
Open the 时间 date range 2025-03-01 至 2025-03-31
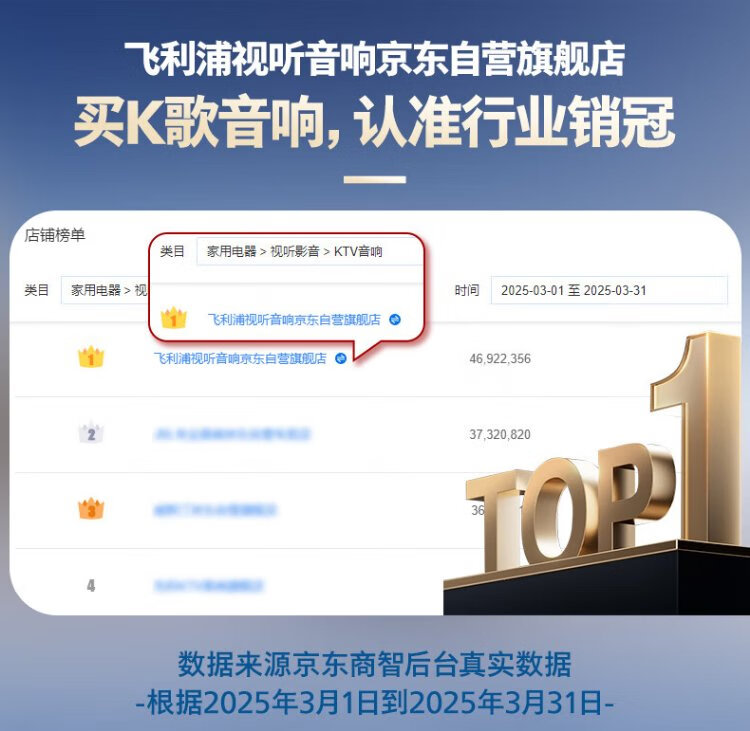[609, 290]
